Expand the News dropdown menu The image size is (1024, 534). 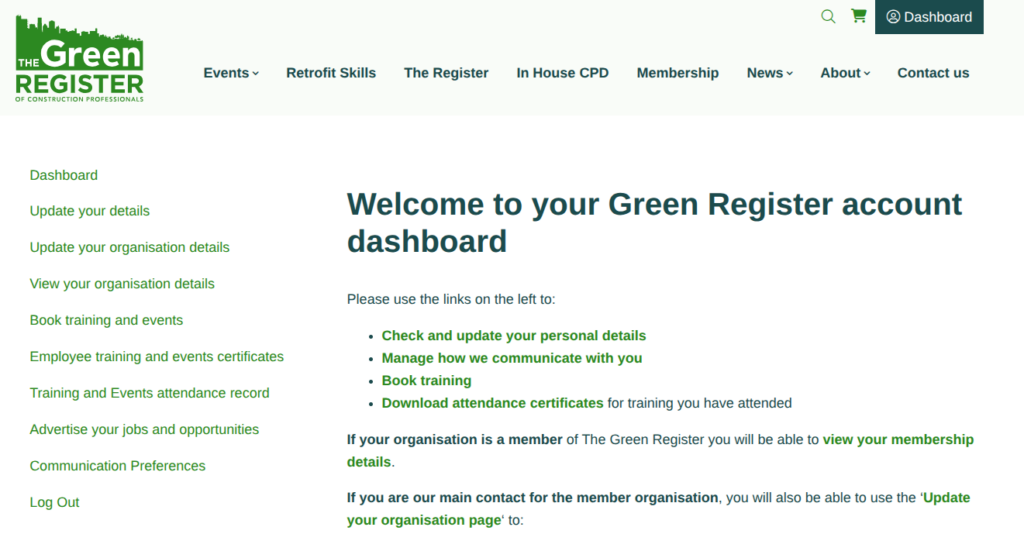click(769, 73)
